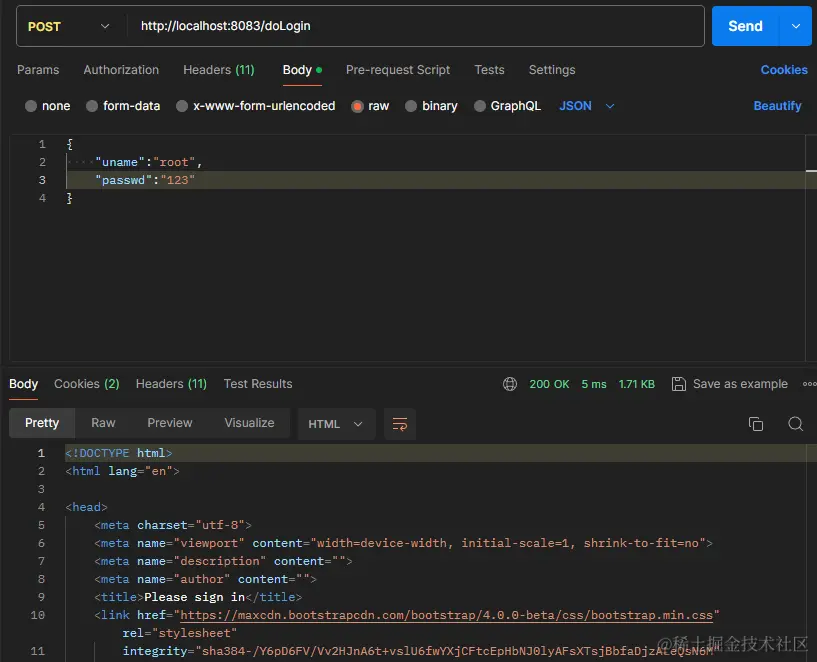Open the HTML response format dropdown

336,424
